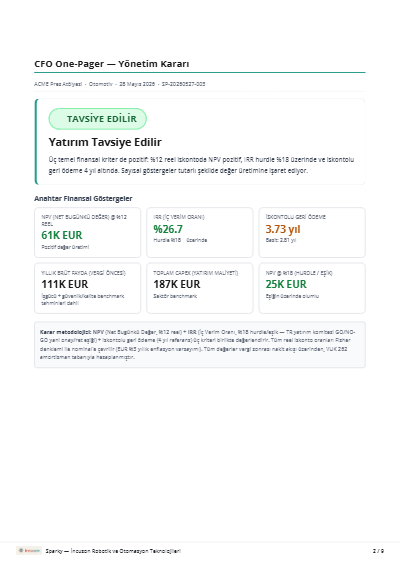This screenshot has height=566, width=400.
Task: Select the Sektör benchmark caption
Action: point(175,296)
